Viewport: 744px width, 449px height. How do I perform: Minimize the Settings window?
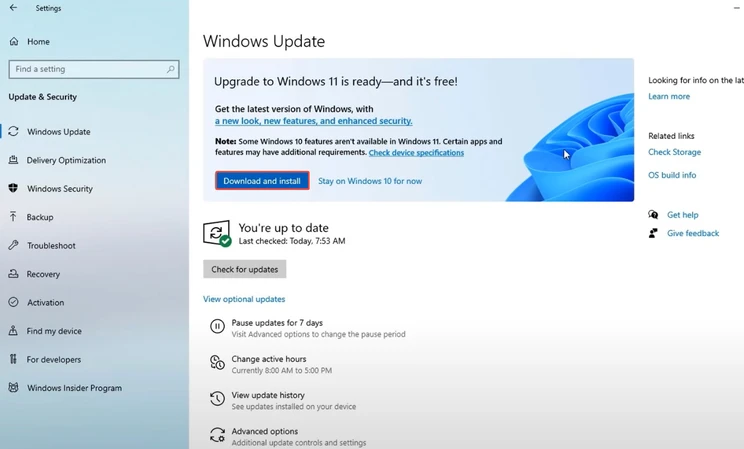[737, 8]
